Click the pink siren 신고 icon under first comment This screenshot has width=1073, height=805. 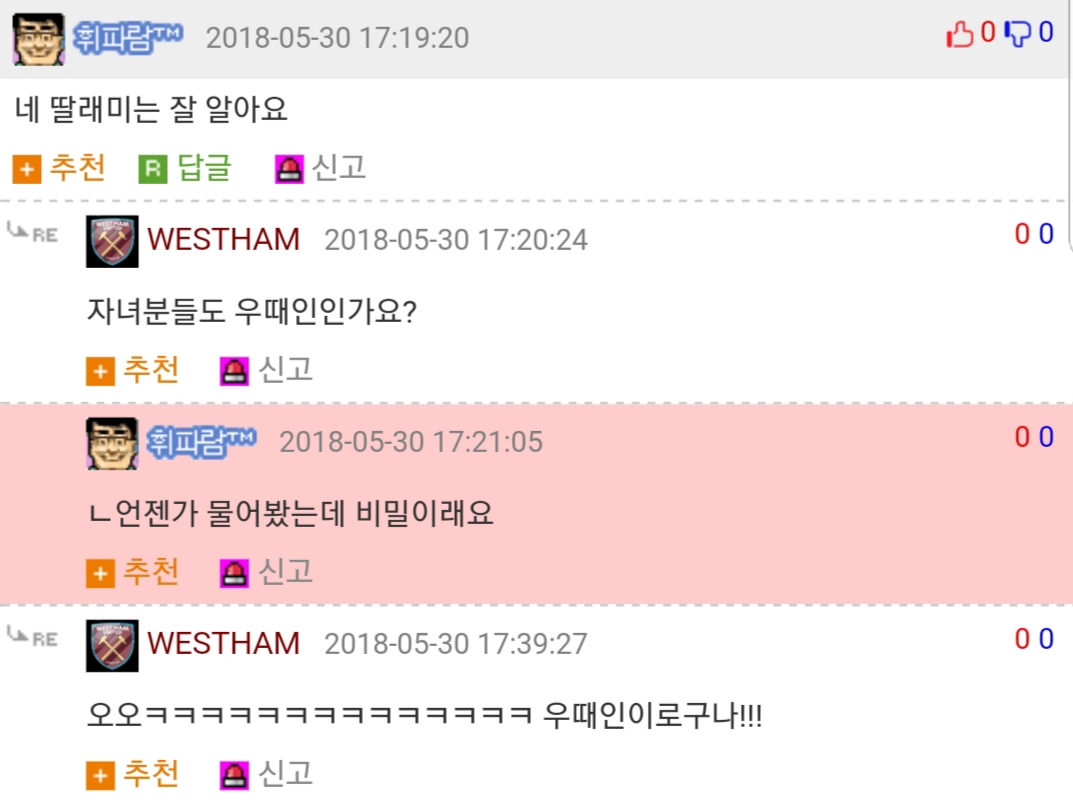289,169
